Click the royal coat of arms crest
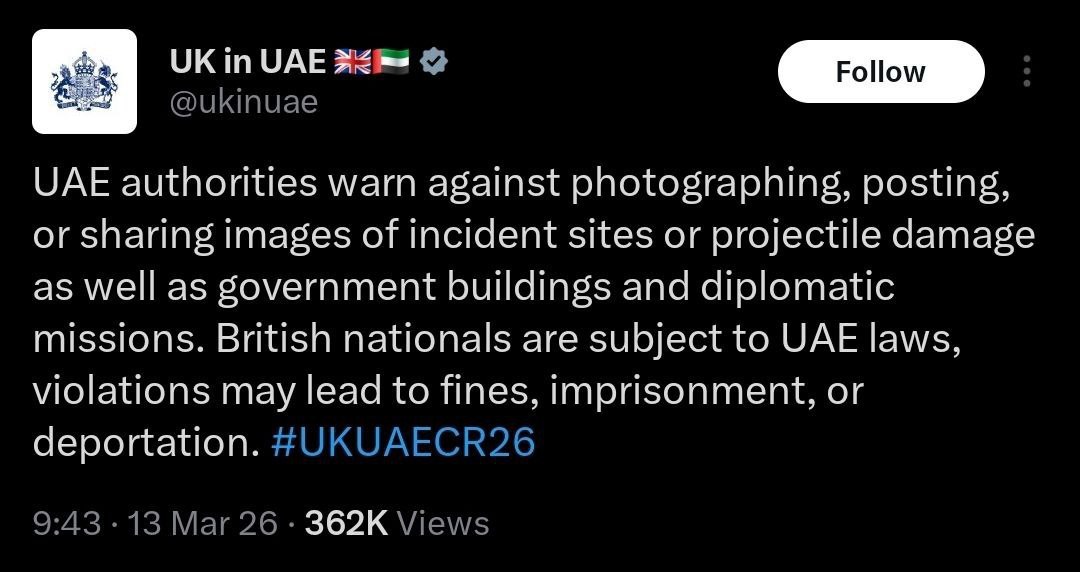 [x=84, y=81]
